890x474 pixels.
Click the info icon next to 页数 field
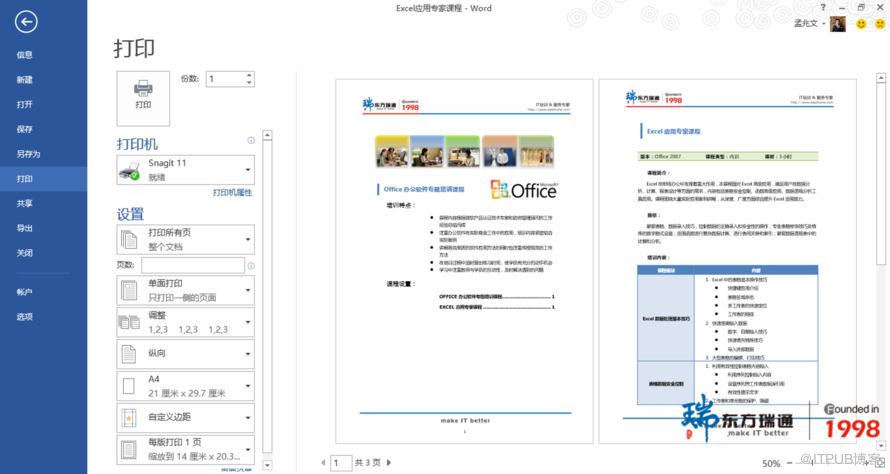(x=251, y=266)
